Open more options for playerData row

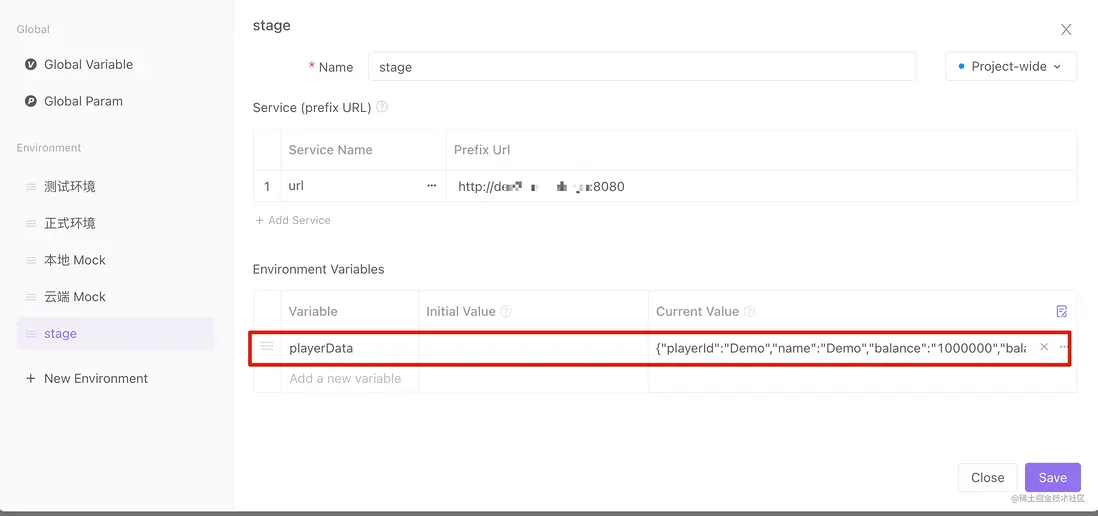coord(1063,347)
